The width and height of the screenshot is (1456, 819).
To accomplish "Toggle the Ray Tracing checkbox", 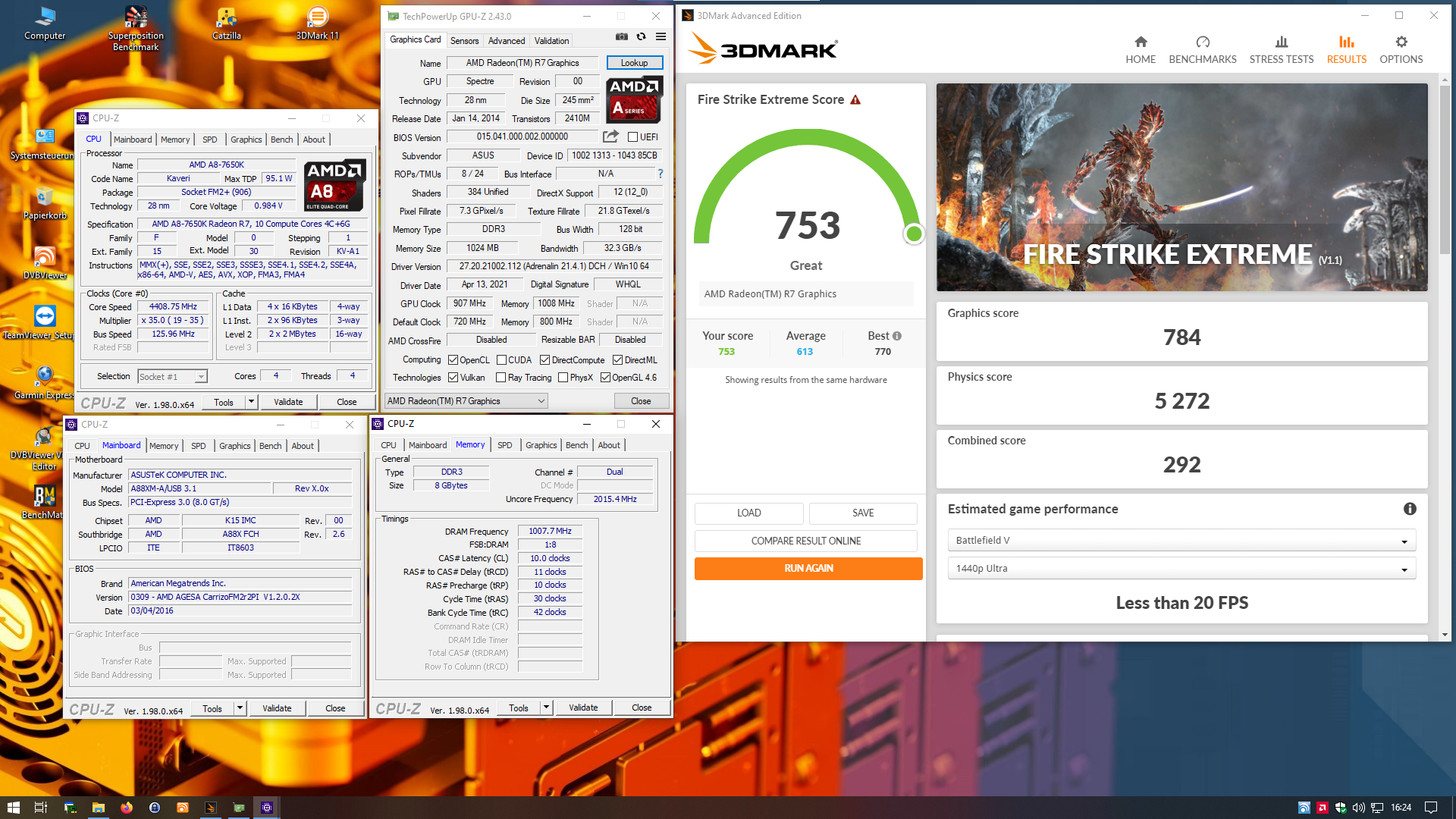I will 500,378.
